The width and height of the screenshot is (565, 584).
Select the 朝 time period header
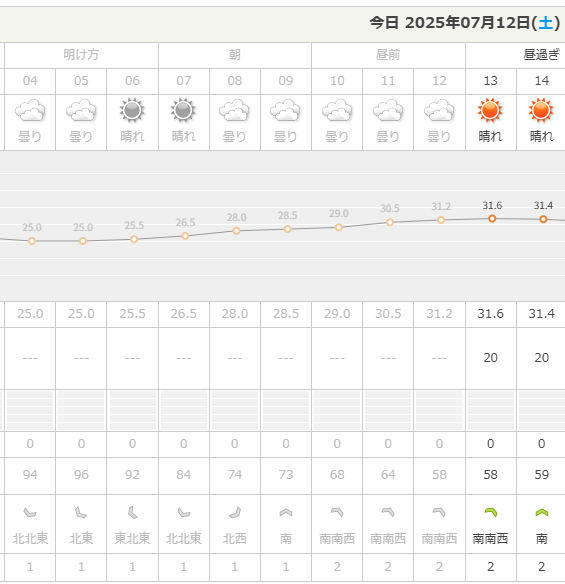tap(235, 55)
